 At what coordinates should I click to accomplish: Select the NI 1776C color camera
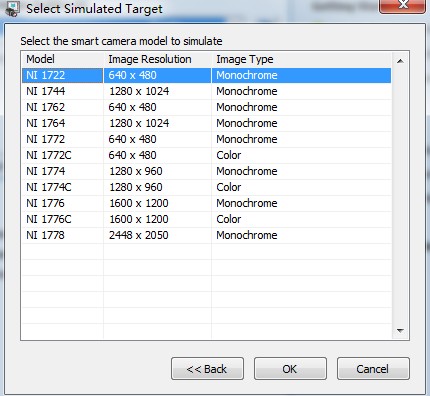[x=207, y=219]
